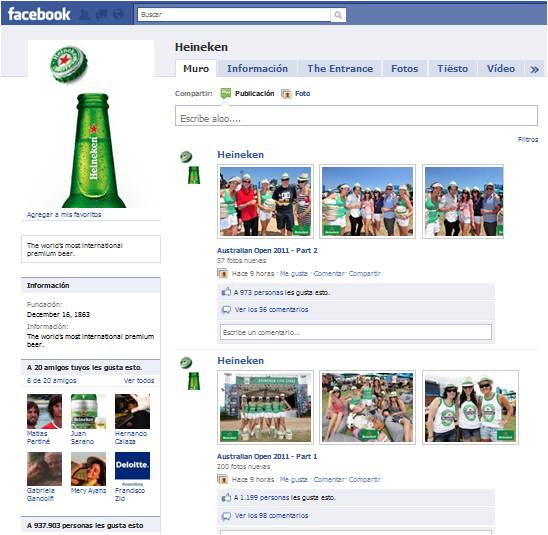Click thumbs-up icon beside 1.199 personas
The width and height of the screenshot is (548, 535).
click(226, 497)
